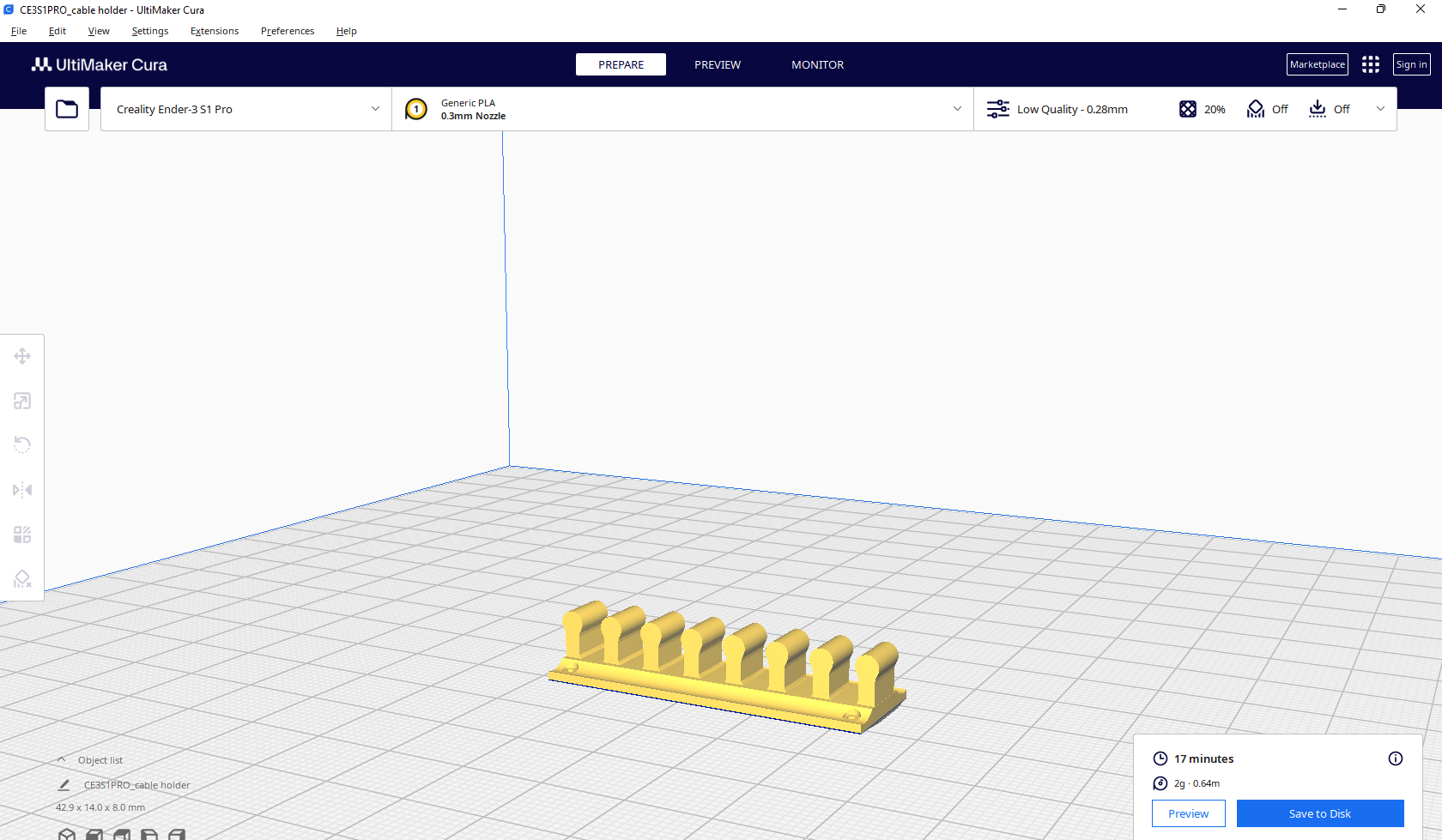Switch to front view cube icon
This screenshot has height=840, width=1442.
[x=94, y=834]
